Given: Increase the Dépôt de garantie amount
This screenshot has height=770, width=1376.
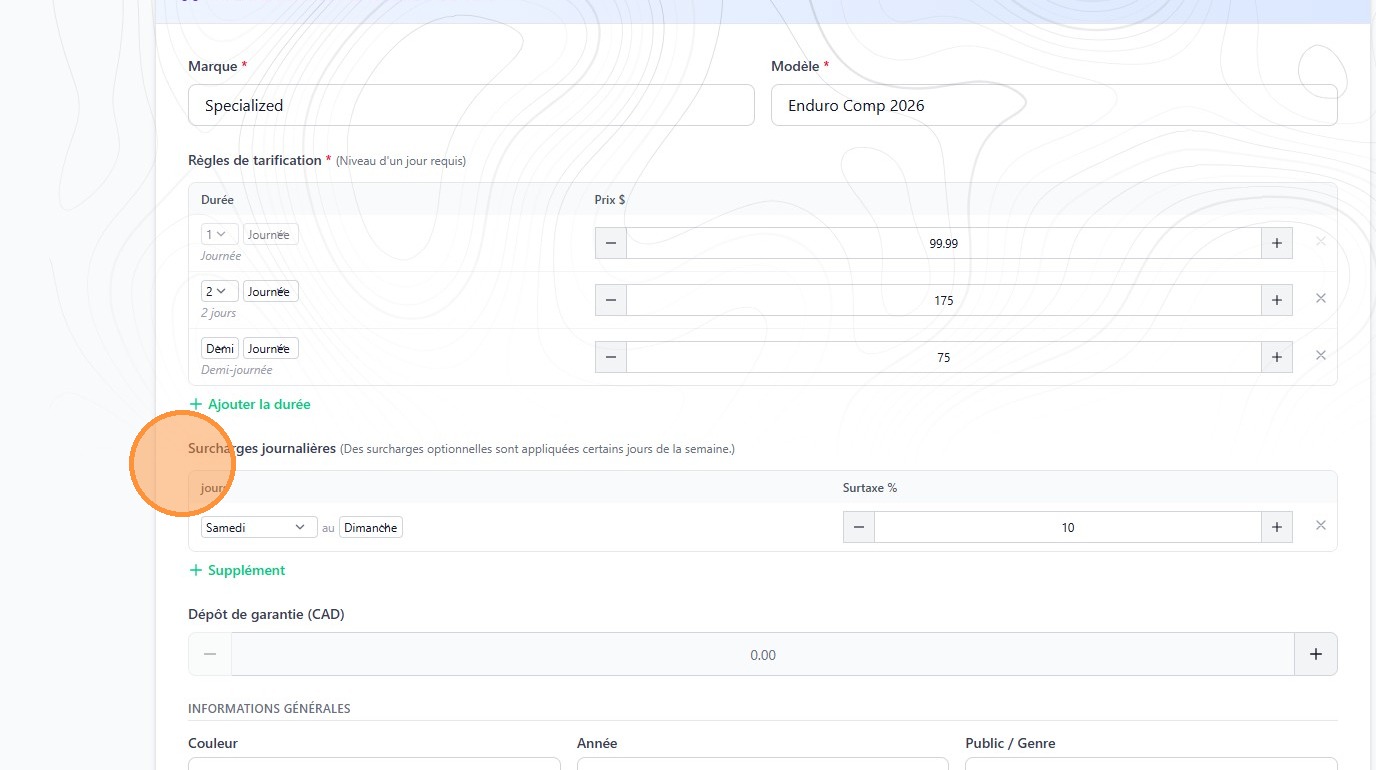Looking at the screenshot, I should [x=1315, y=654].
